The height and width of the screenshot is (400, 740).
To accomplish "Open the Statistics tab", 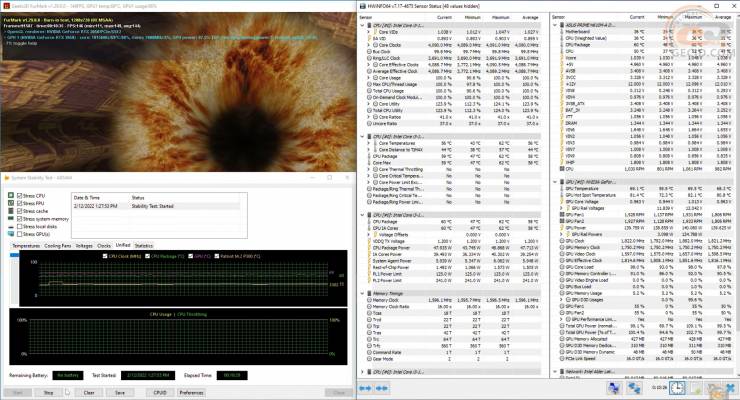I will [x=143, y=246].
